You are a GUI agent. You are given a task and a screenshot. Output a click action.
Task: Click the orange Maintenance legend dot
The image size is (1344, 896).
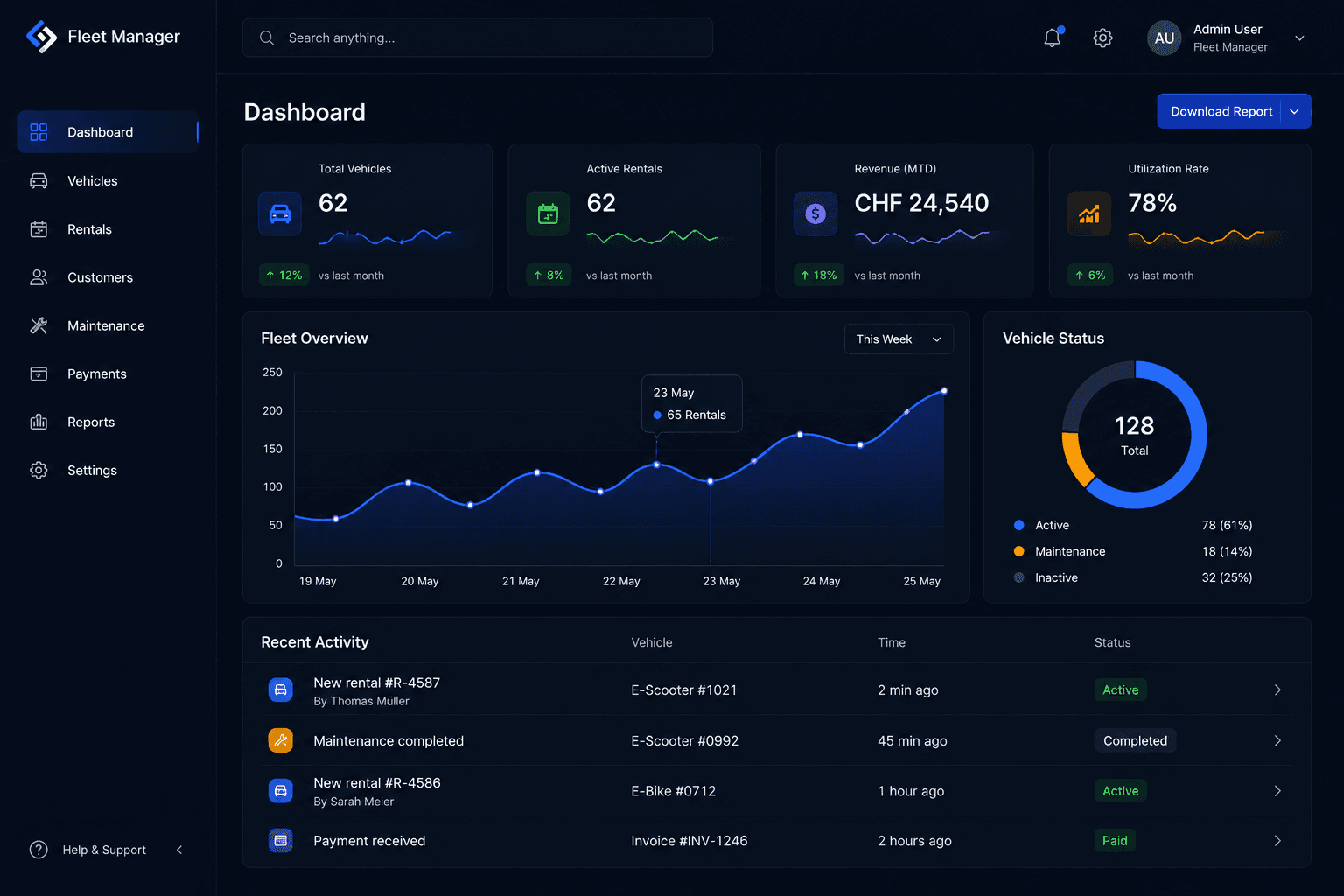(x=1018, y=551)
